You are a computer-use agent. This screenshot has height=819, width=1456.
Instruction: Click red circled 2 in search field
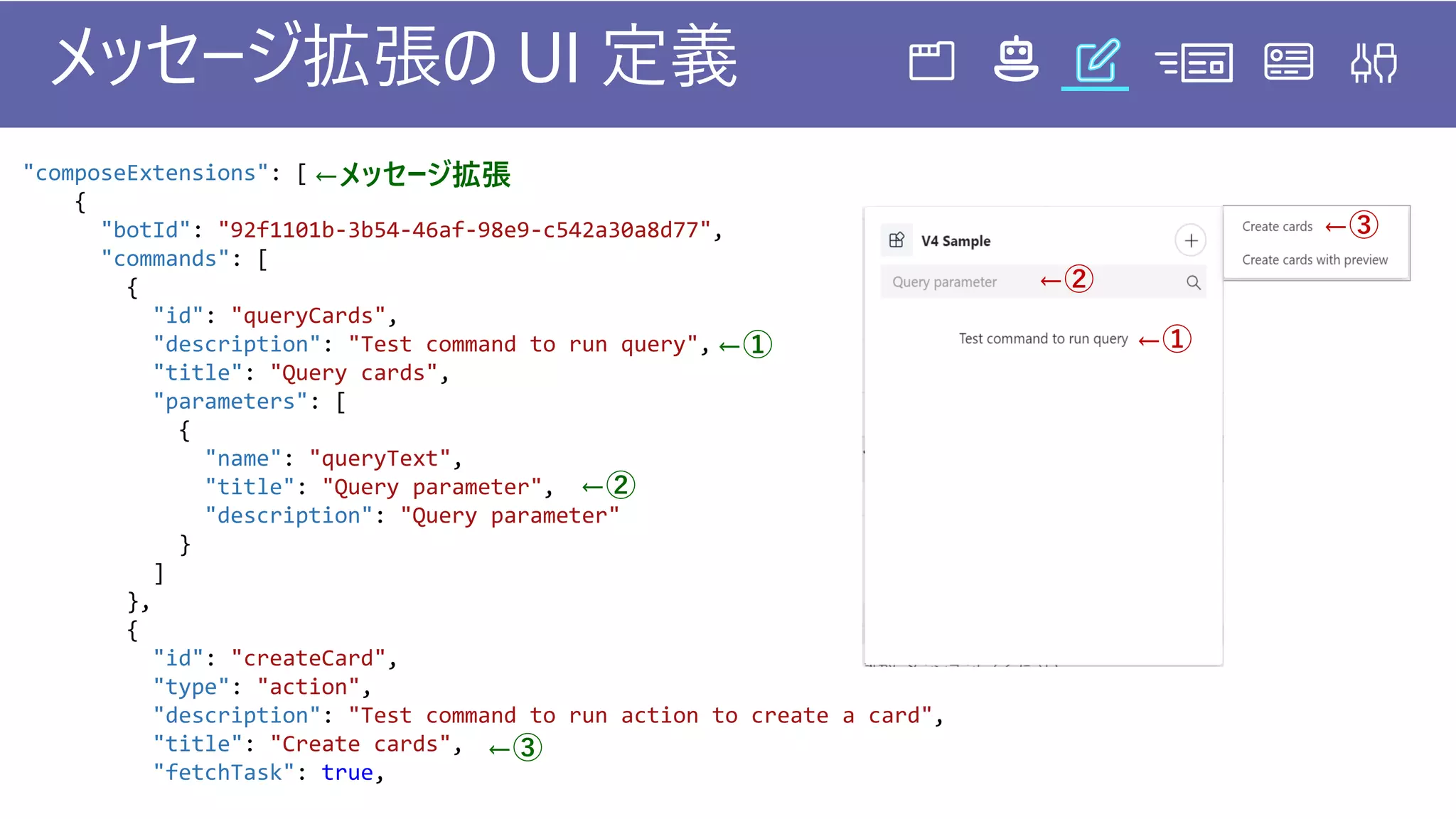point(1078,279)
